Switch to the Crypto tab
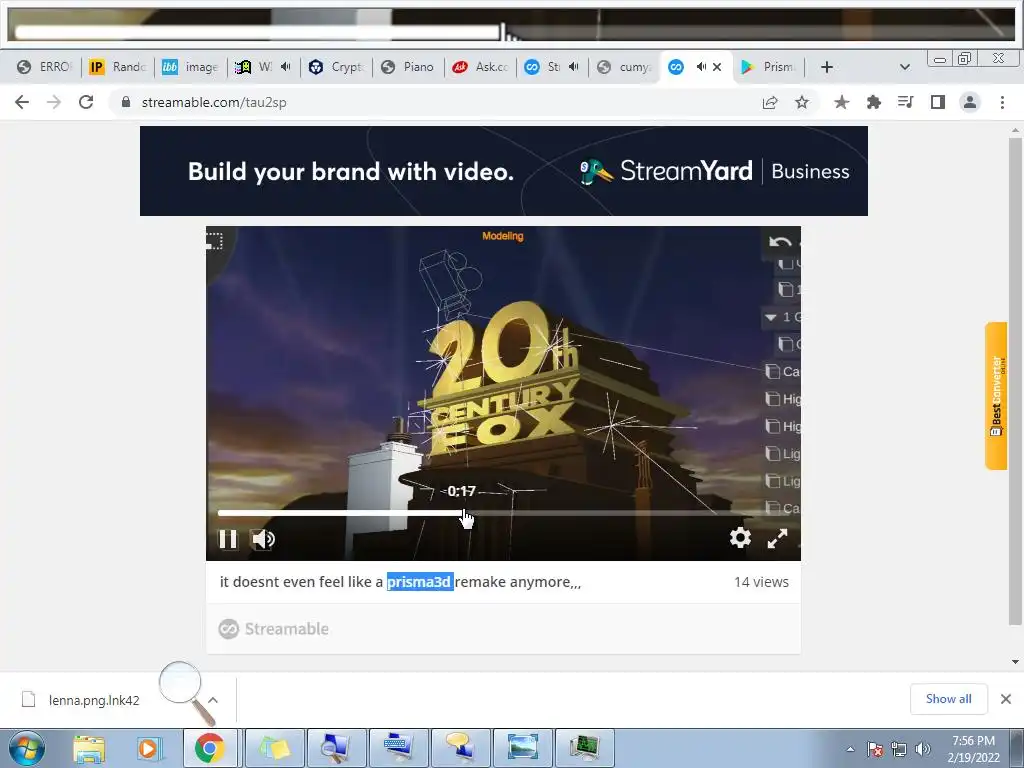This screenshot has width=1024, height=768. [x=336, y=67]
